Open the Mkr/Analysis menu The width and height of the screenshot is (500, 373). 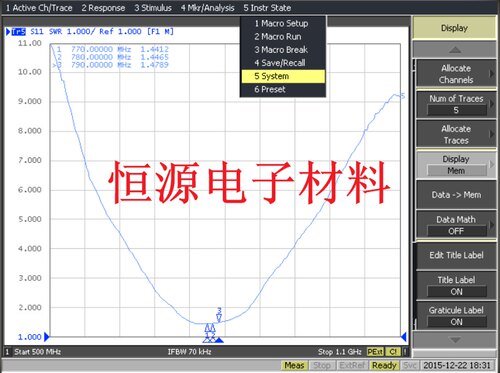tap(207, 8)
